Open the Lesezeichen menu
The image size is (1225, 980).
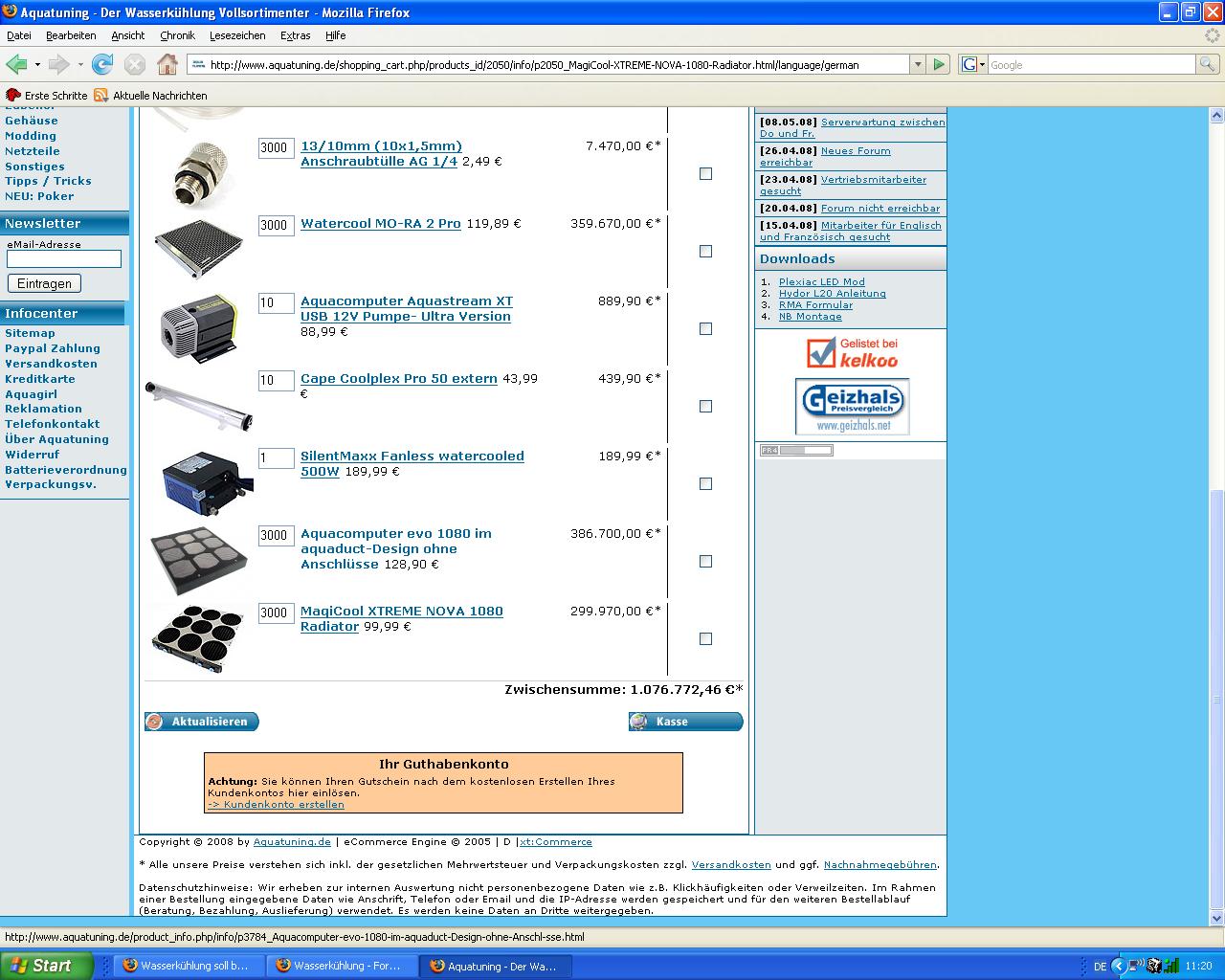click(237, 35)
